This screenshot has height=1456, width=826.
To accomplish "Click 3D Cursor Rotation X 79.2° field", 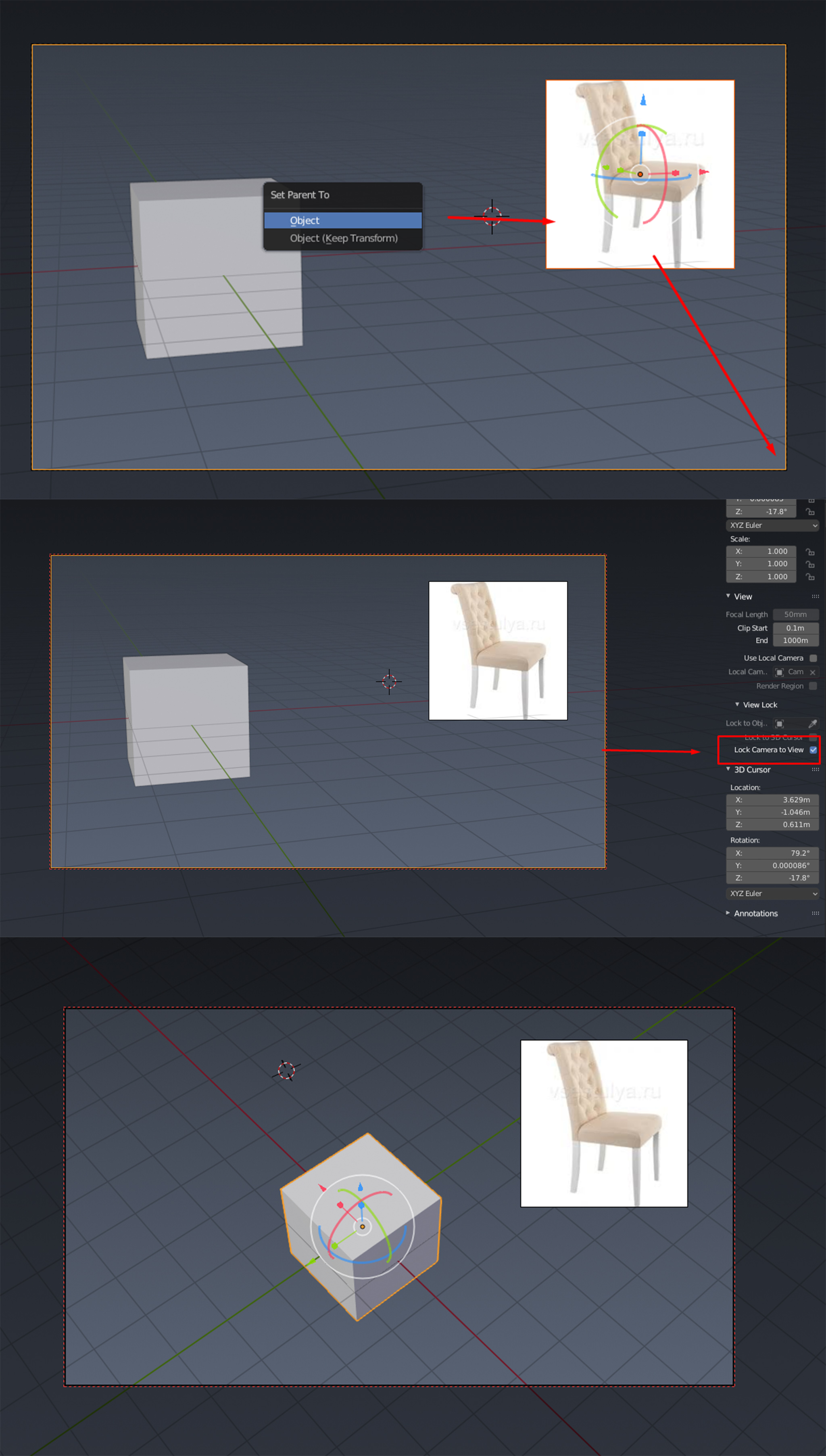I will (x=772, y=853).
